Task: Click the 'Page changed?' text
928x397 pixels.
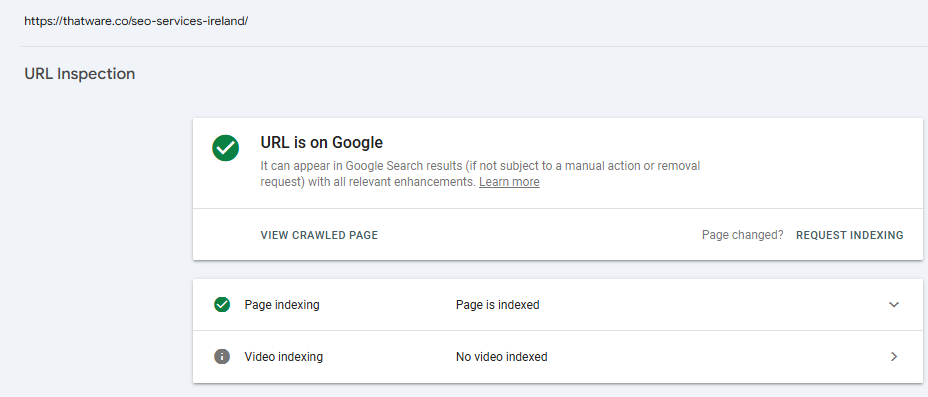Action: tap(742, 235)
